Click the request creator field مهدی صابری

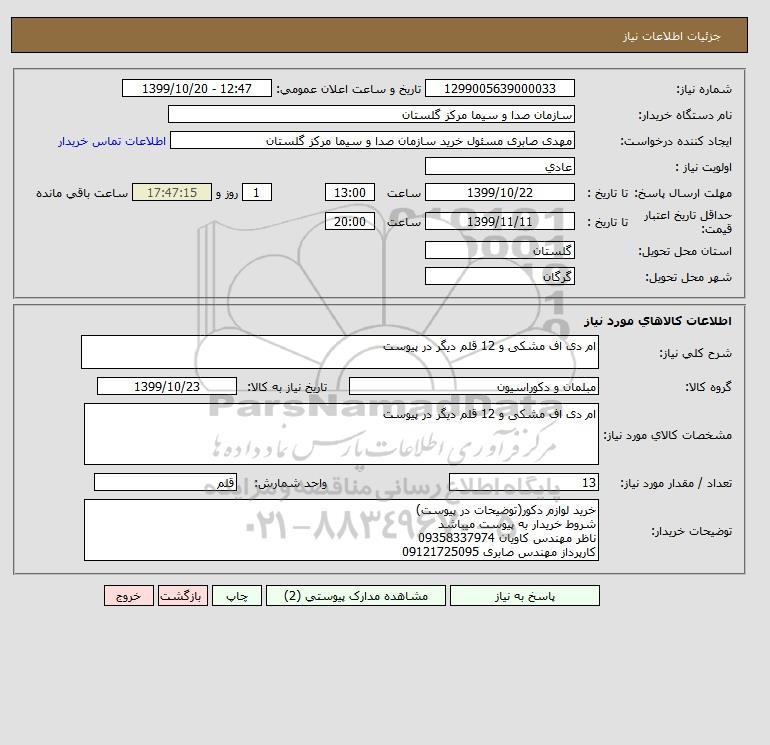click(372, 140)
